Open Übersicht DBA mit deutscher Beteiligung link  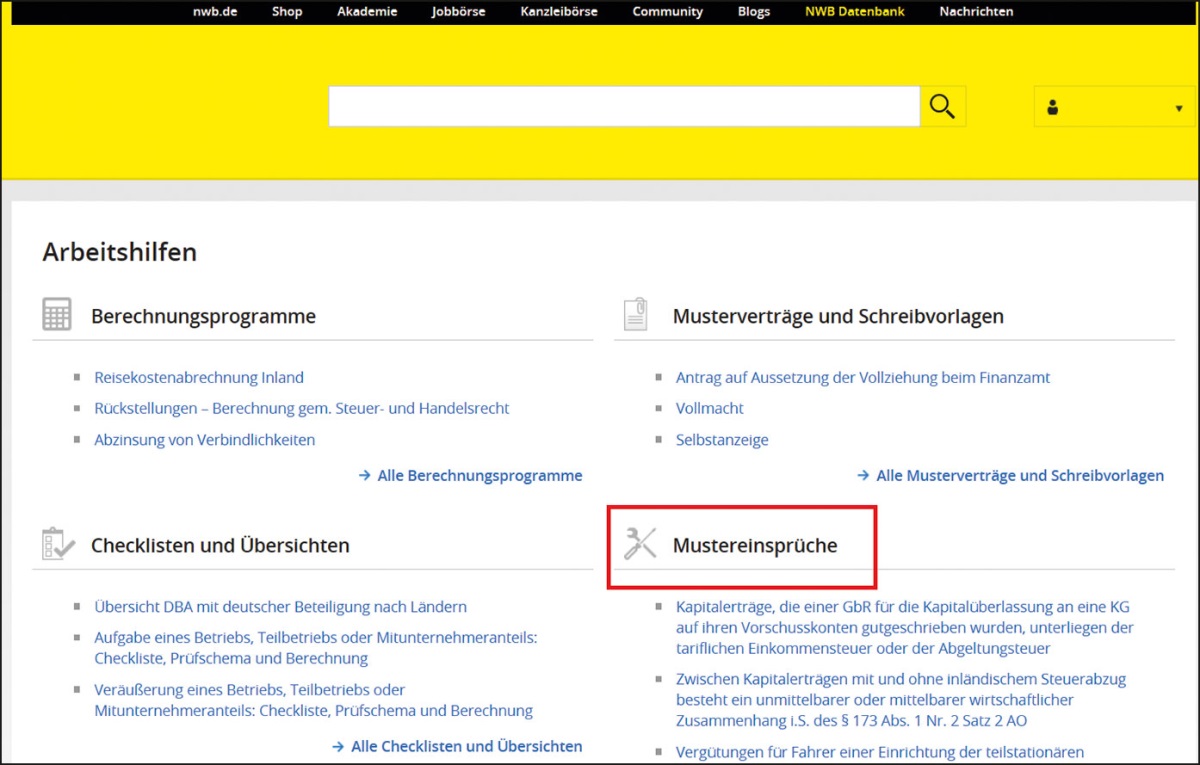coord(280,607)
